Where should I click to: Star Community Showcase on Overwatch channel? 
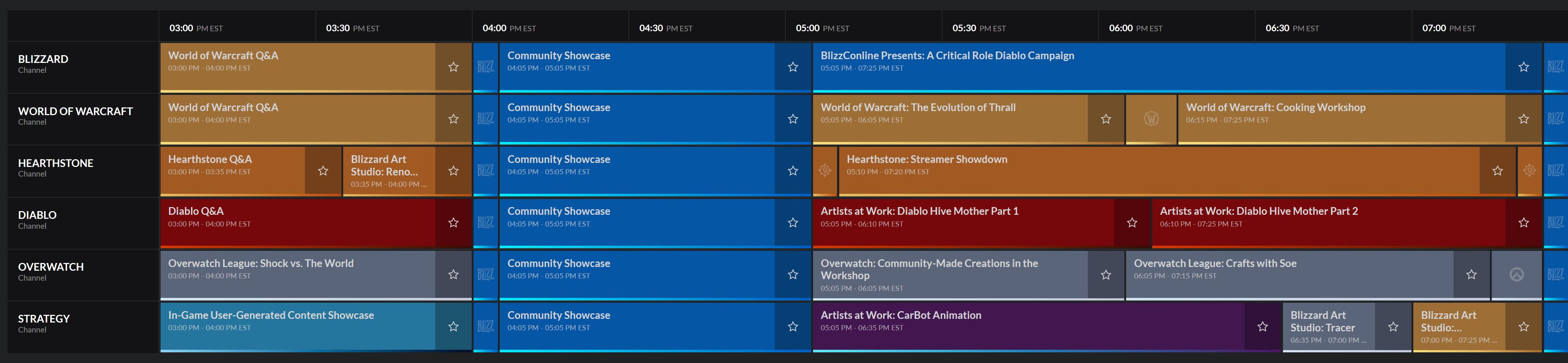792,275
